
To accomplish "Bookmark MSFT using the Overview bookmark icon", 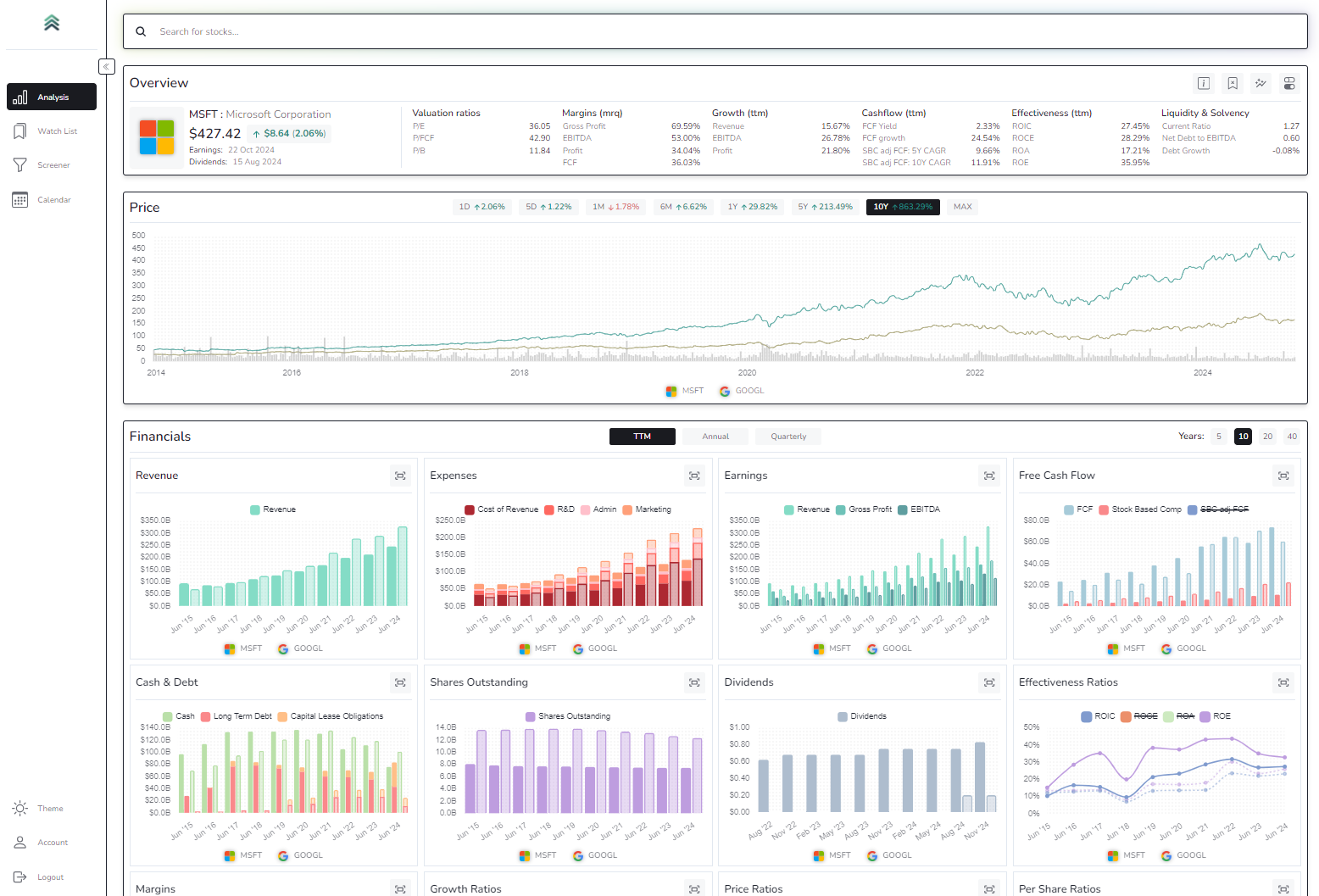I will tap(1233, 83).
